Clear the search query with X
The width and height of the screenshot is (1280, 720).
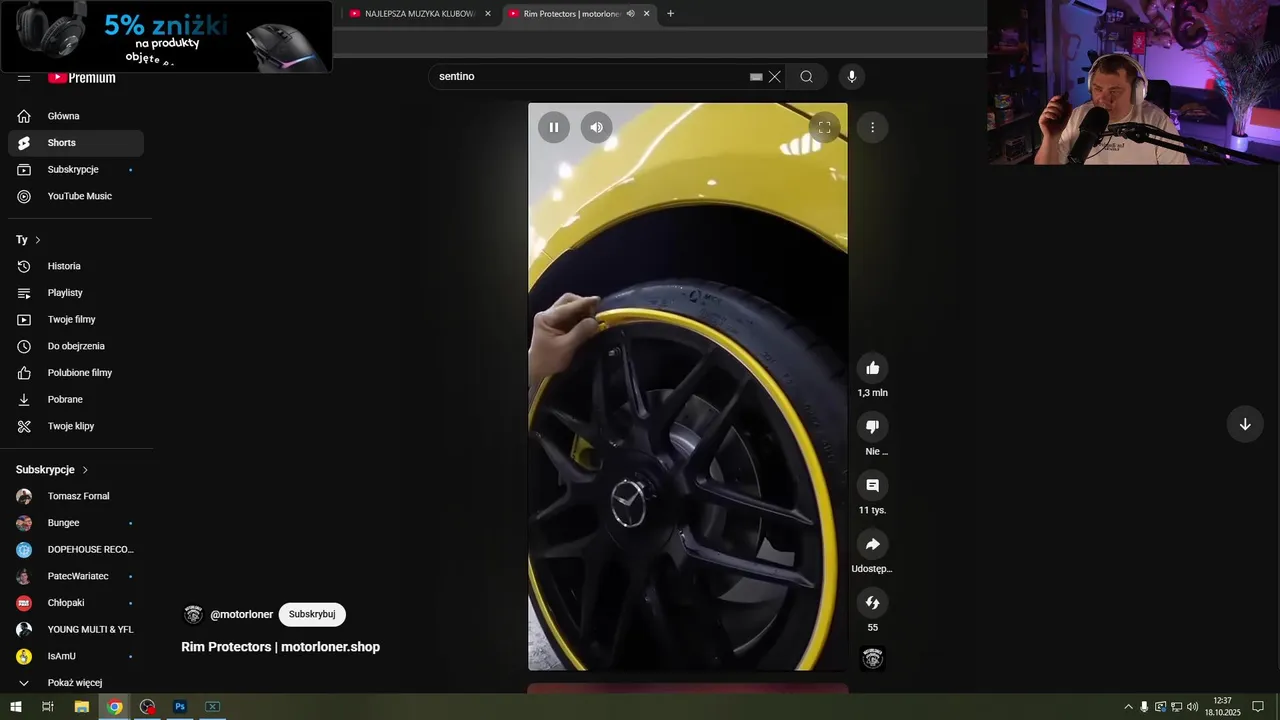pos(775,77)
